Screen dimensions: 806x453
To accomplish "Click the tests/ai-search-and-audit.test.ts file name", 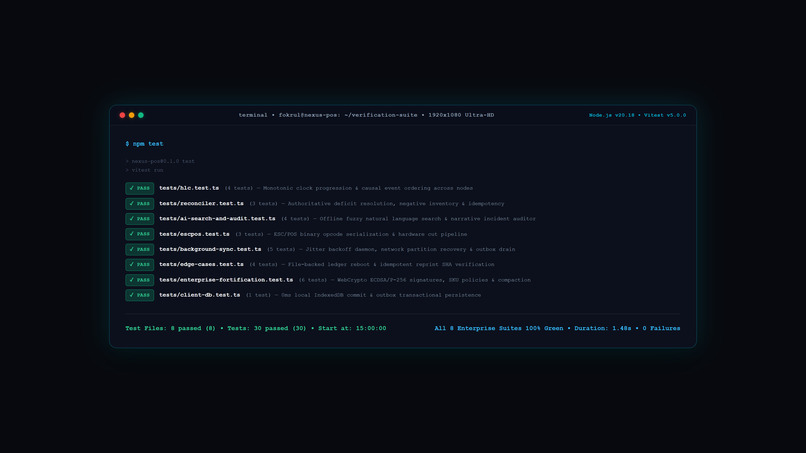I will click(x=217, y=219).
